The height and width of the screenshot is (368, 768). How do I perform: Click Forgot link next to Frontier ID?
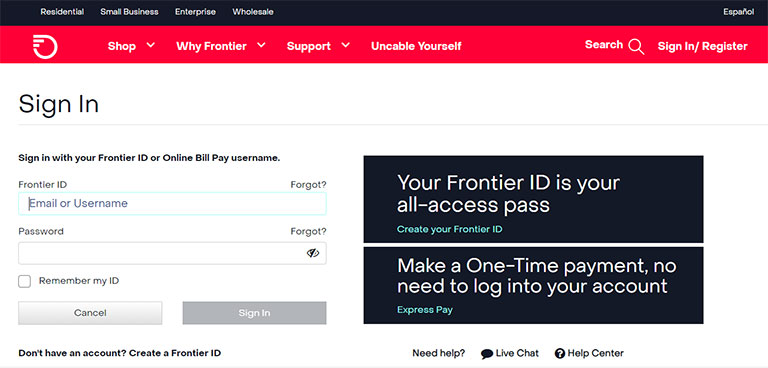308,185
